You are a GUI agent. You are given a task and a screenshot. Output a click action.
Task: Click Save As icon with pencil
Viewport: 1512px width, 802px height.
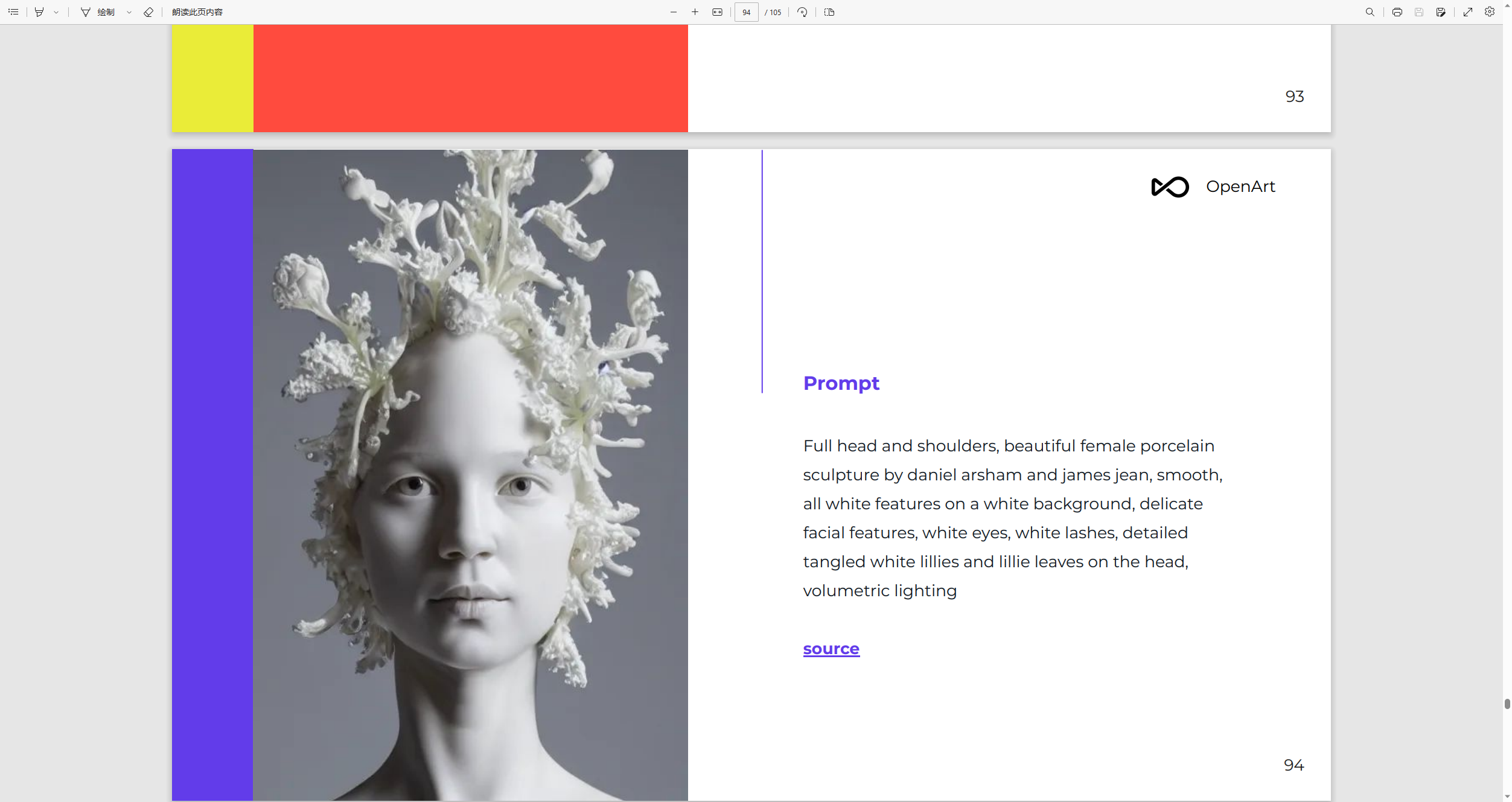pyautogui.click(x=1441, y=12)
